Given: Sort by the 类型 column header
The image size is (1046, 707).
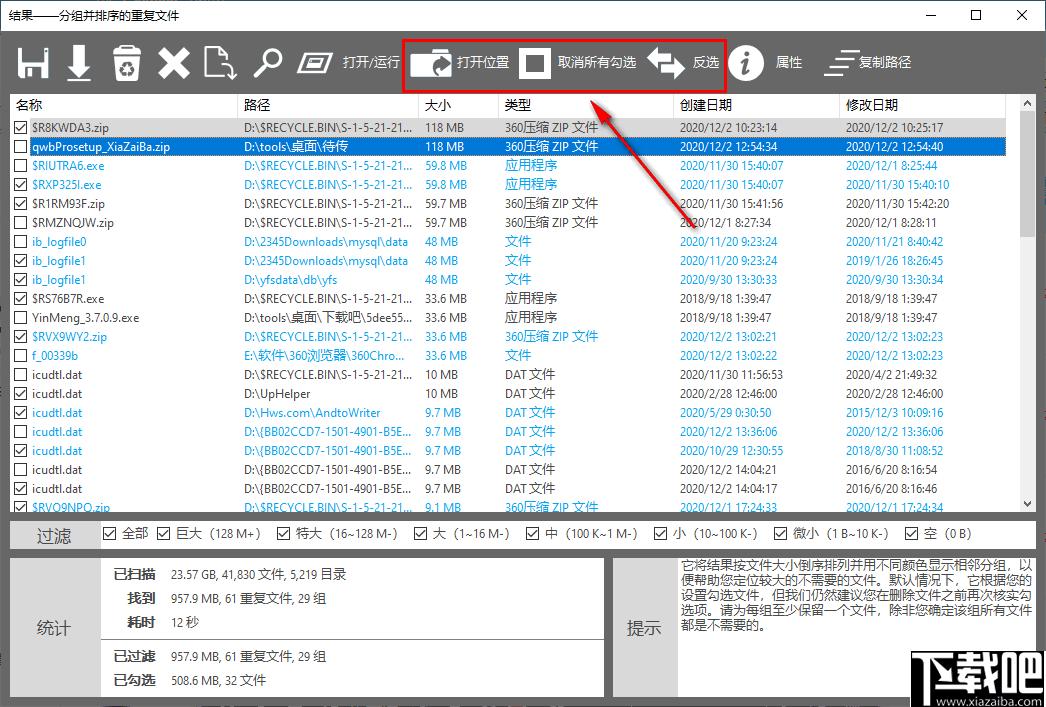Looking at the screenshot, I should (586, 105).
